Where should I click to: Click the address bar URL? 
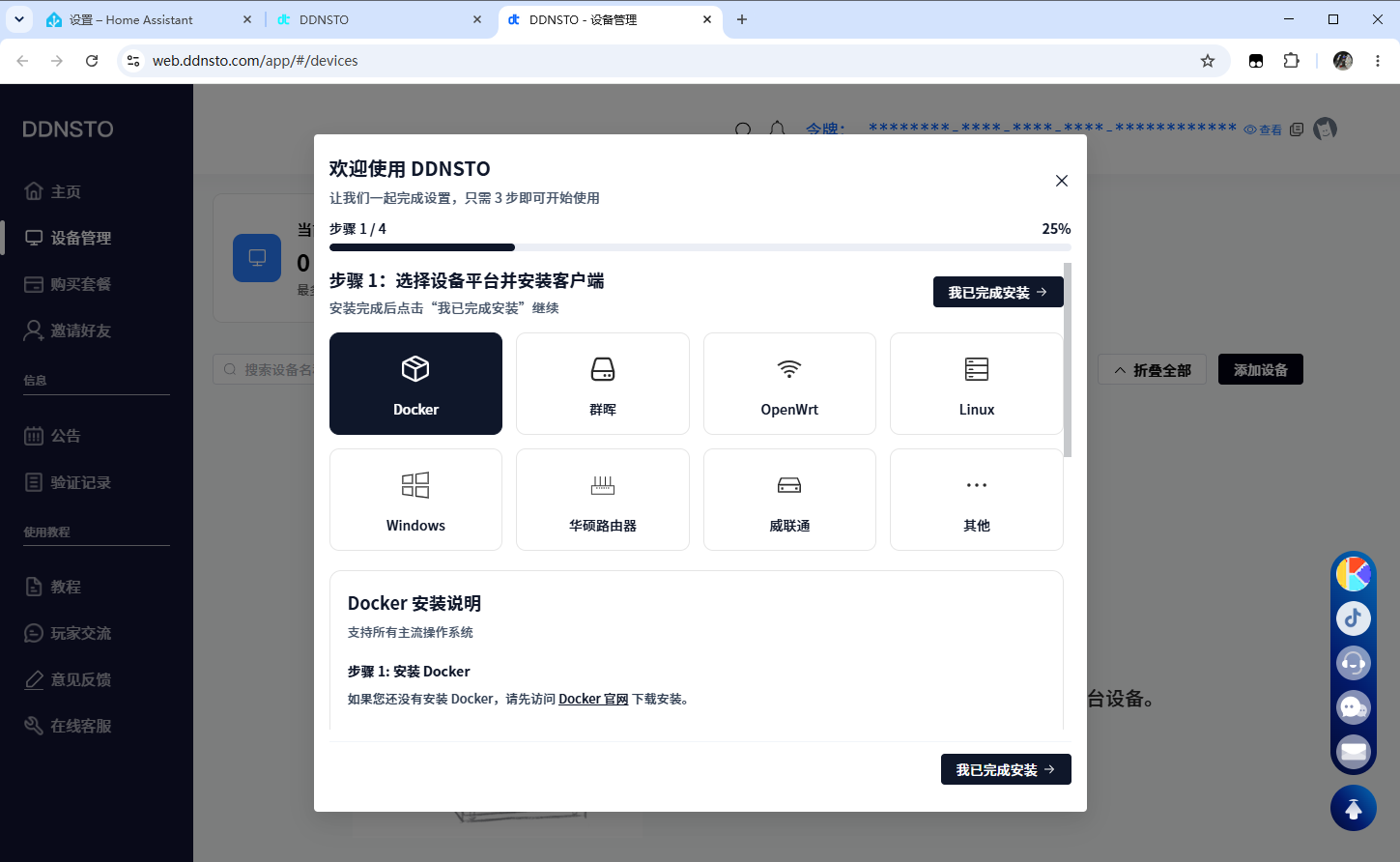pos(255,61)
